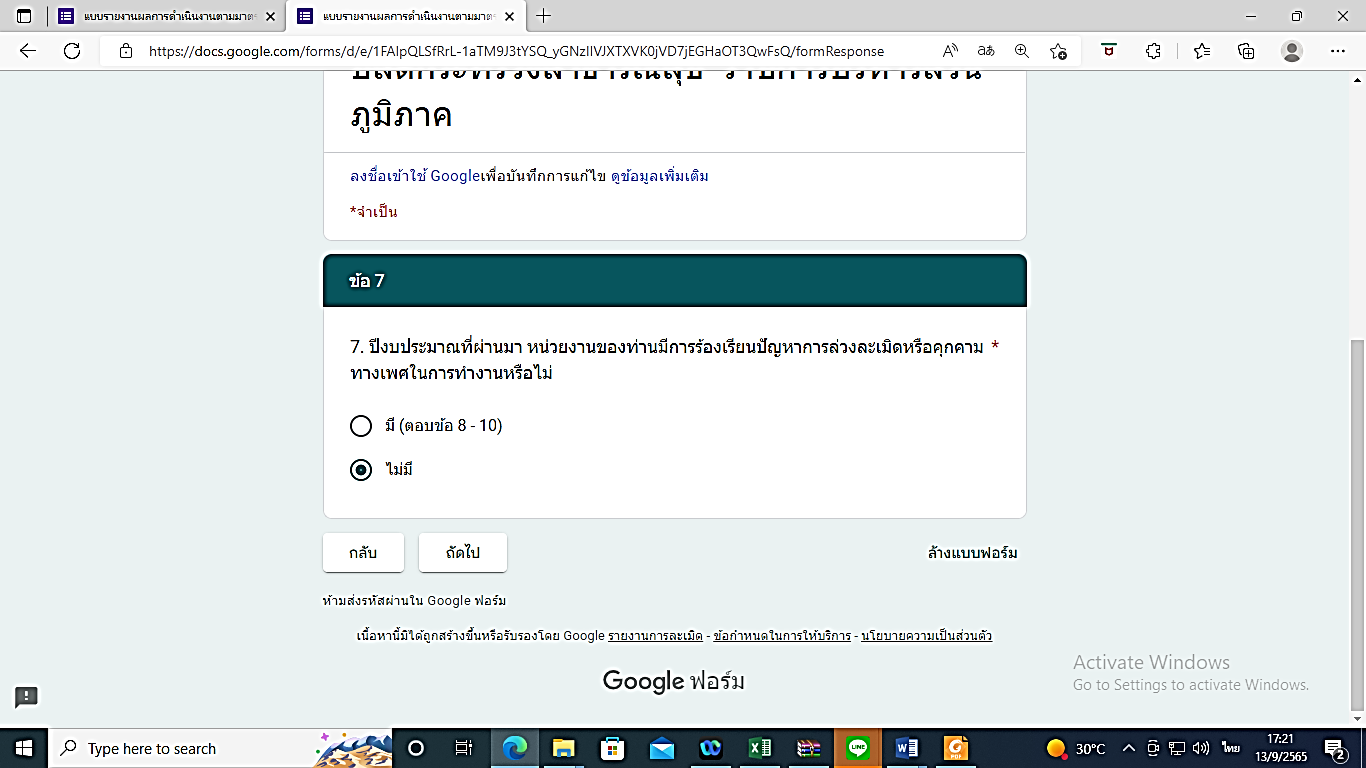Screen dimensions: 1366x768
Task: Select the ไม่มี radio option
Action: (361, 470)
